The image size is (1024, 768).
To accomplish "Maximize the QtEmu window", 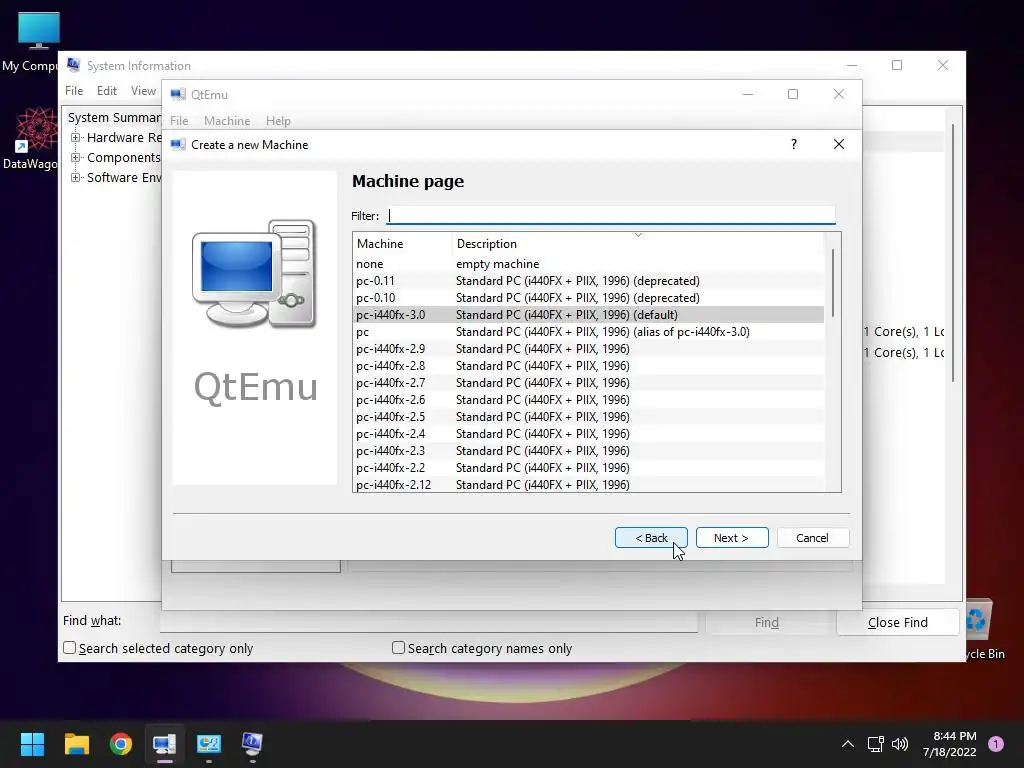I will [793, 94].
